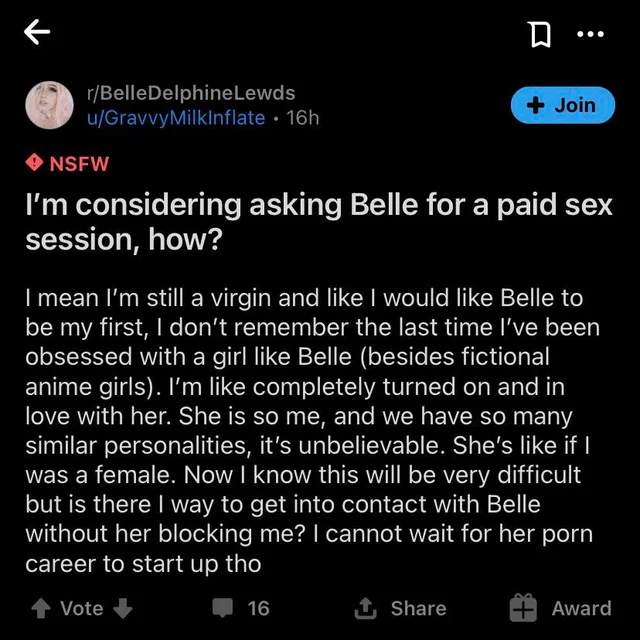Image resolution: width=640 pixels, height=640 pixels.
Task: Open r/BelleDelphineLewds subreddit link
Action: click(x=191, y=93)
